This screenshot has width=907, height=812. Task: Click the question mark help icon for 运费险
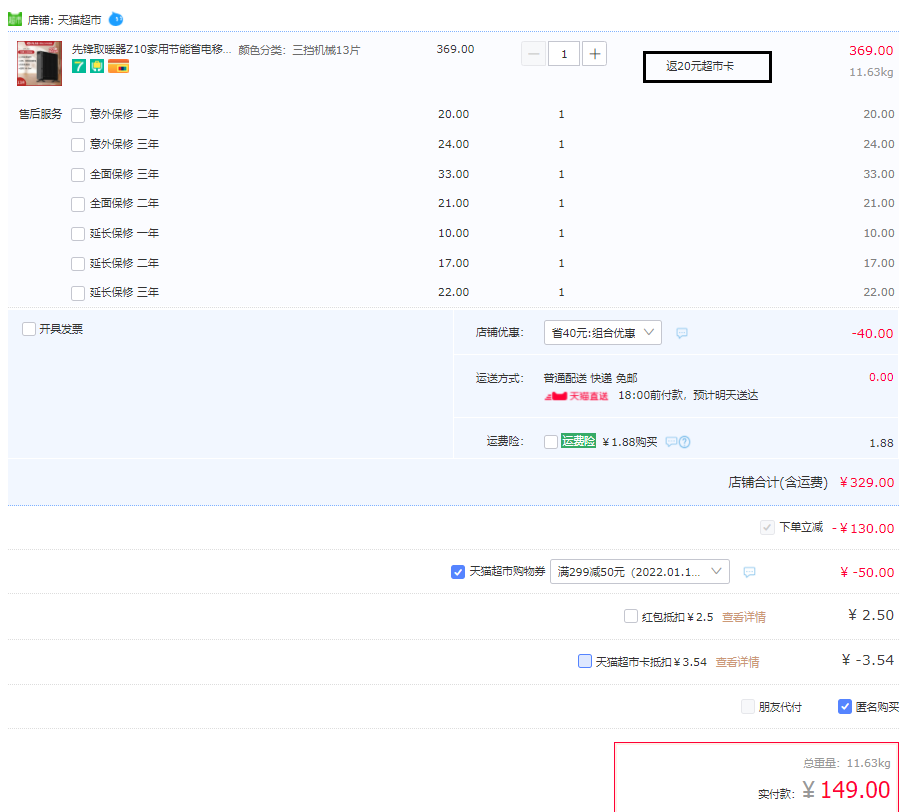[x=685, y=442]
